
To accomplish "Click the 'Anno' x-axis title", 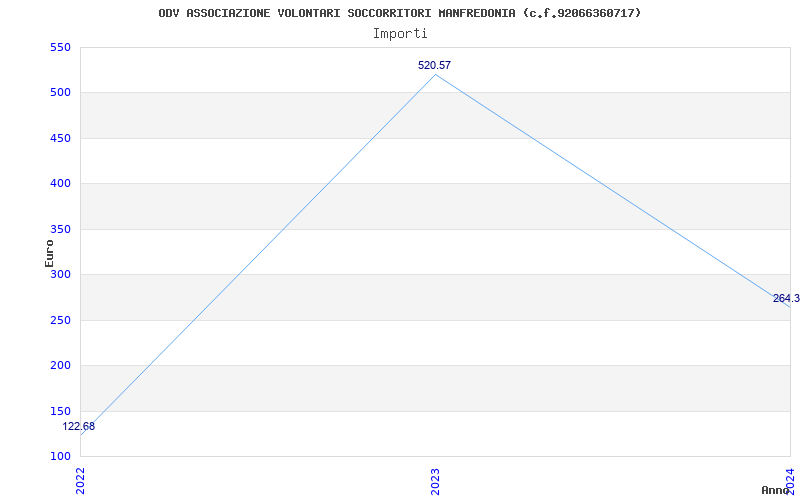I will pos(775,490).
